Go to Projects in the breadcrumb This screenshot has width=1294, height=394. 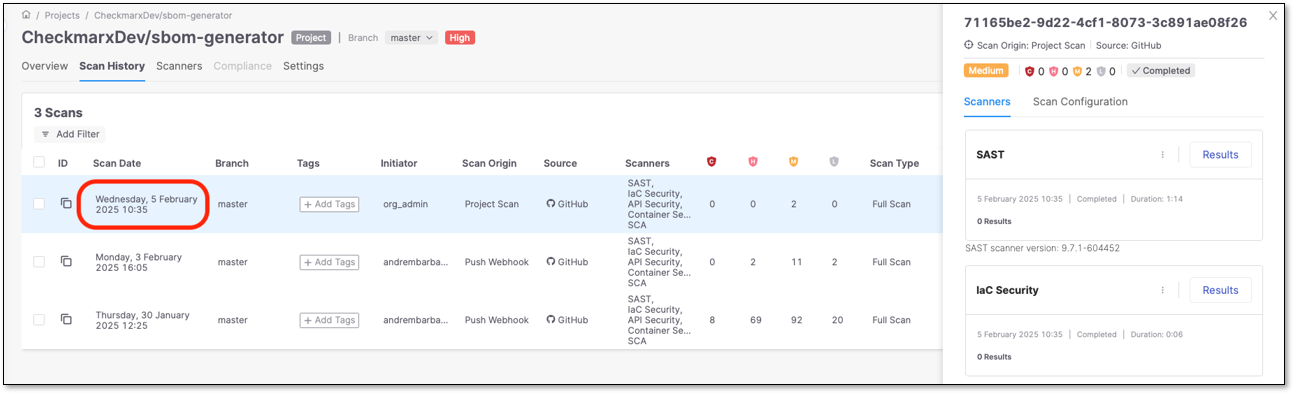coord(63,16)
